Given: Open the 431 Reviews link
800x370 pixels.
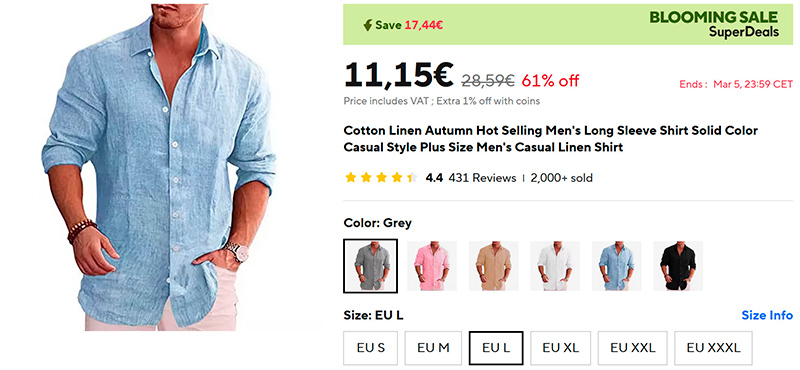Looking at the screenshot, I should (482, 178).
